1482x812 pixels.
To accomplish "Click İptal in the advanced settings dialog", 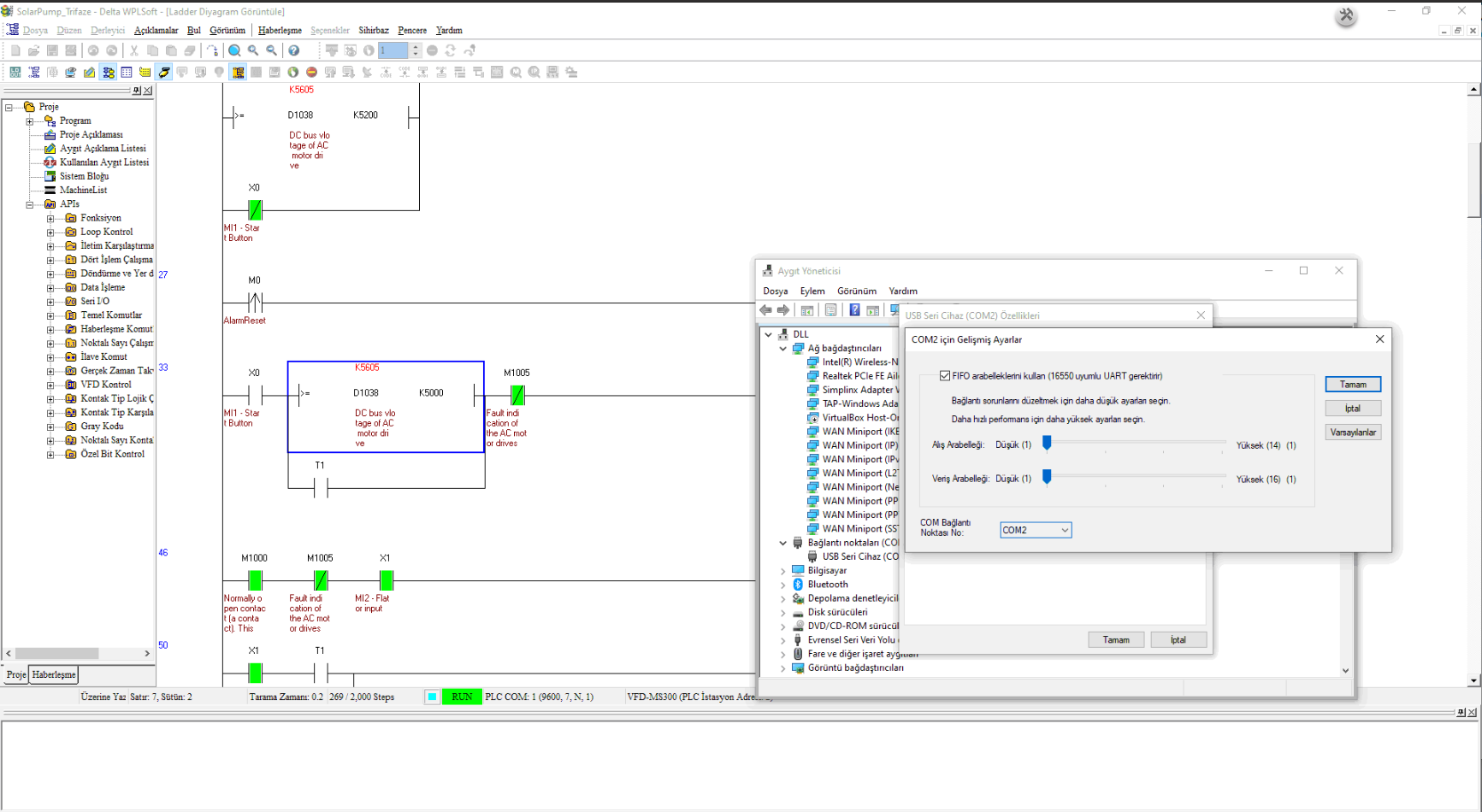I will (1353, 409).
